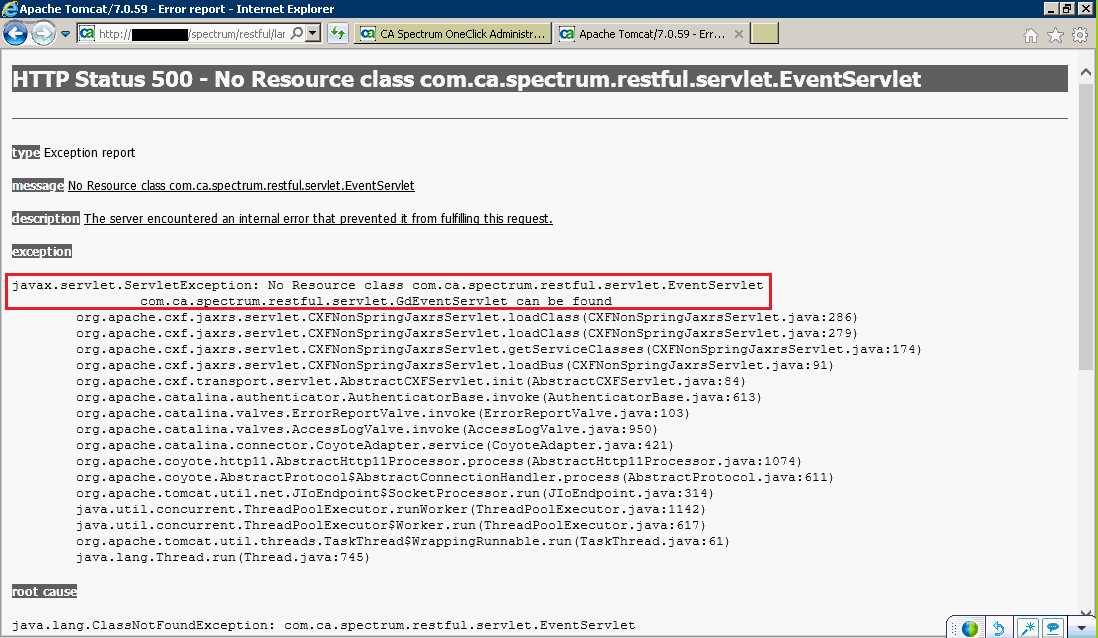1098x638 pixels.
Task: Click the 'message' label
Action: click(38, 186)
